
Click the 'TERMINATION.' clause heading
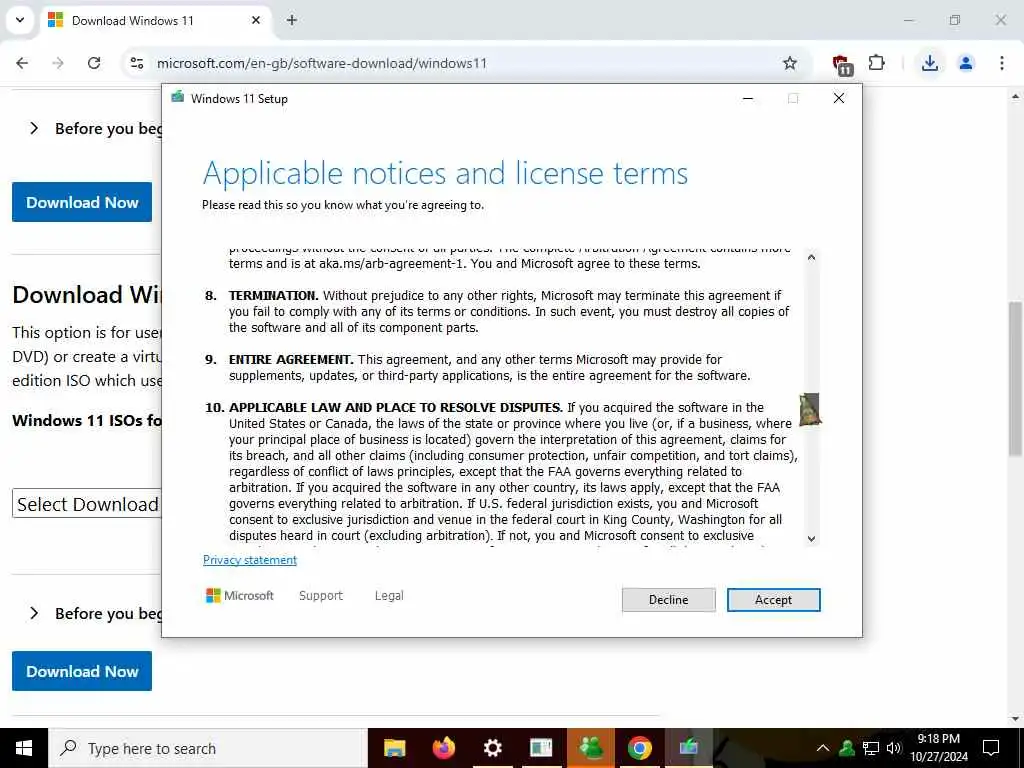273,296
